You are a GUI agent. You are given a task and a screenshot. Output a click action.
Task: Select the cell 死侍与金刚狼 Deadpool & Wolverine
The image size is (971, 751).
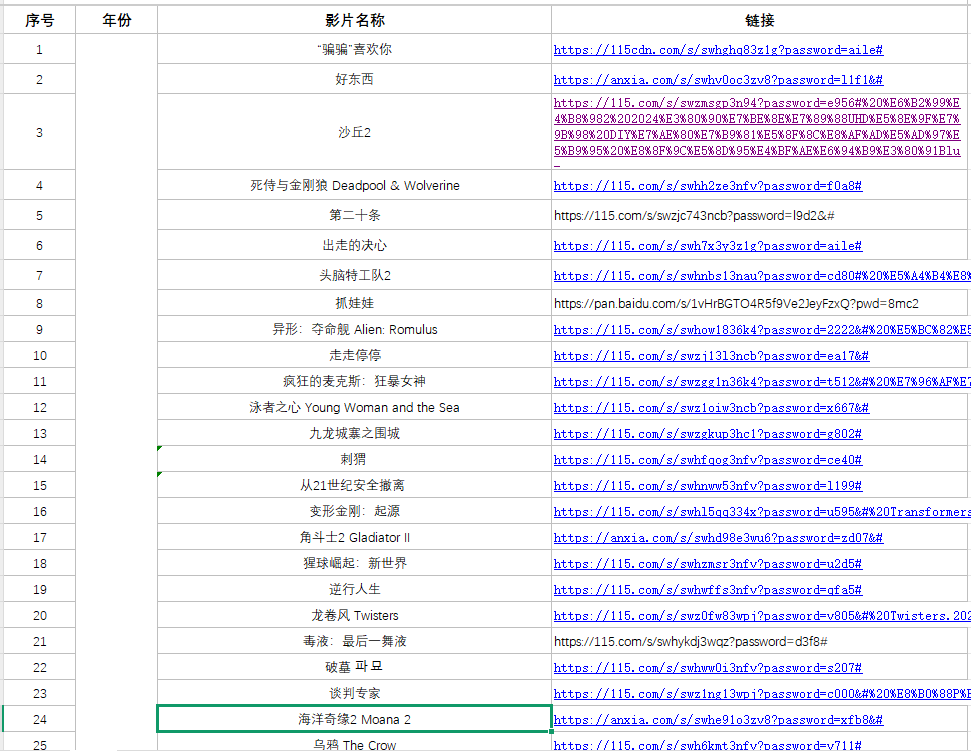[x=354, y=185]
